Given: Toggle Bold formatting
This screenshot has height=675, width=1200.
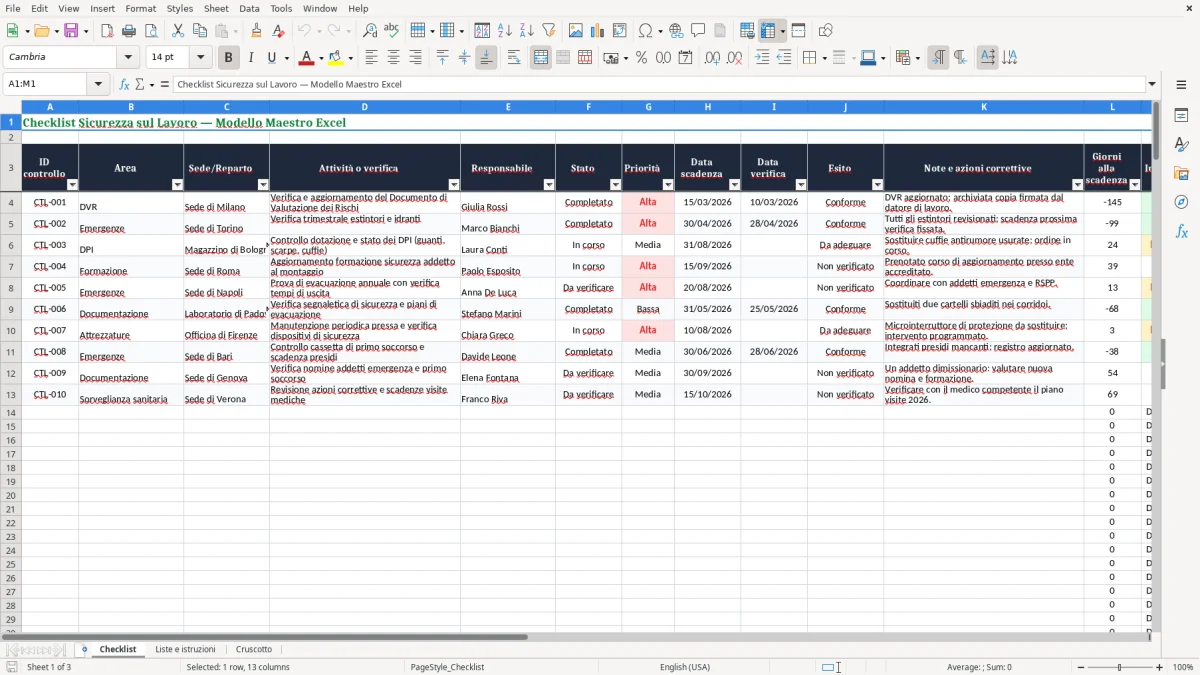Looking at the screenshot, I should [x=228, y=58].
